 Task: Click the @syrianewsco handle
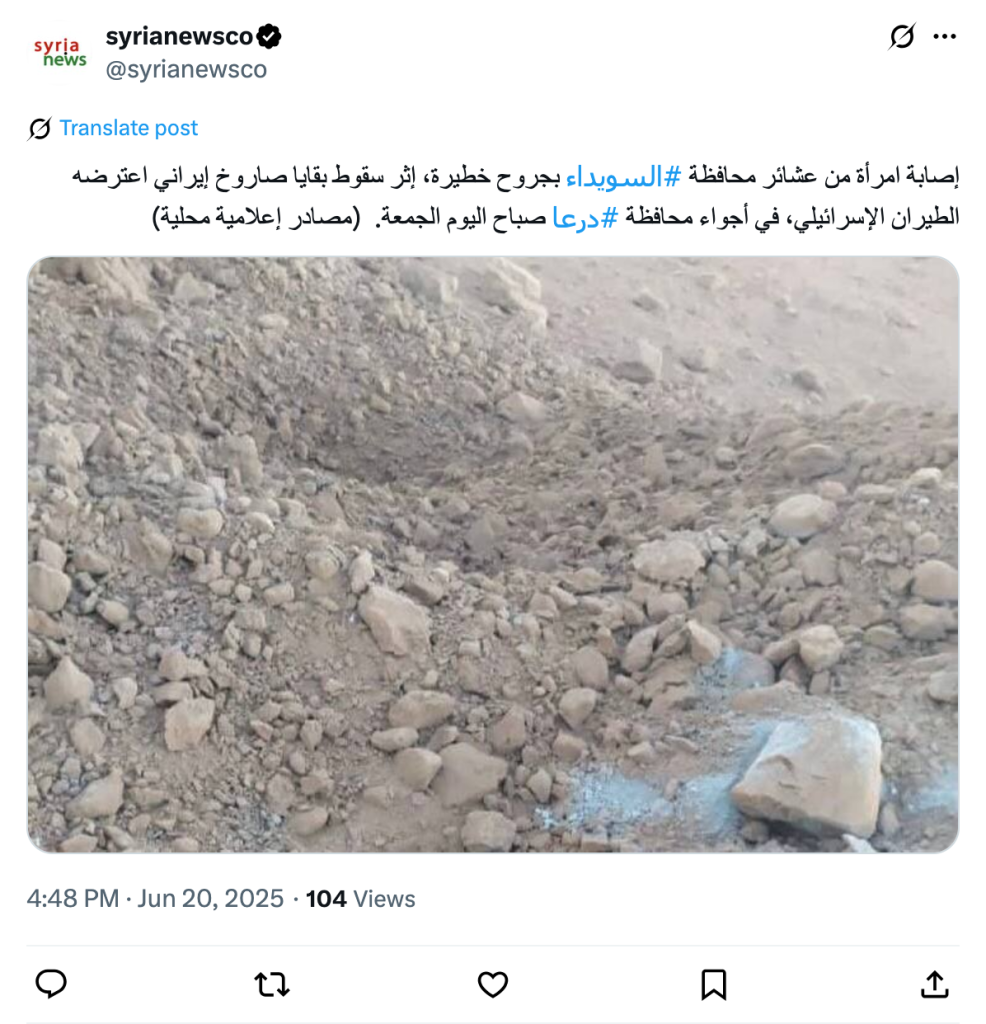pos(186,69)
